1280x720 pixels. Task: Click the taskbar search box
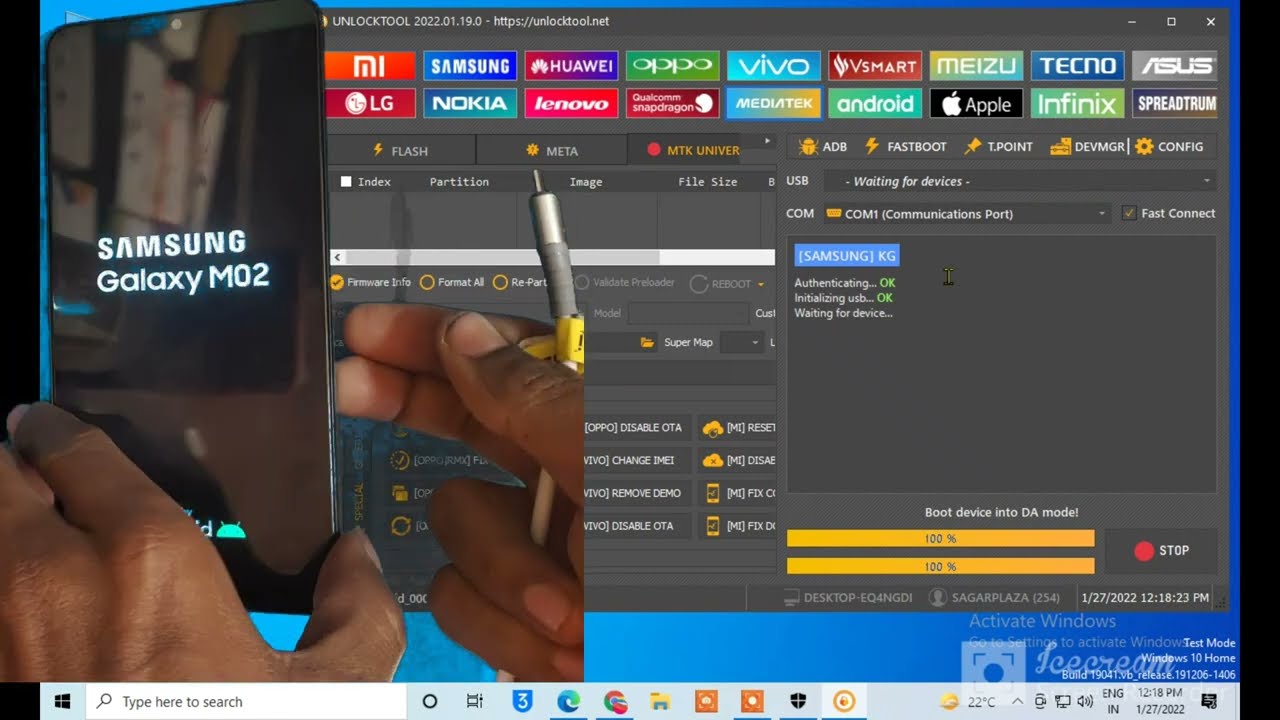pos(246,701)
